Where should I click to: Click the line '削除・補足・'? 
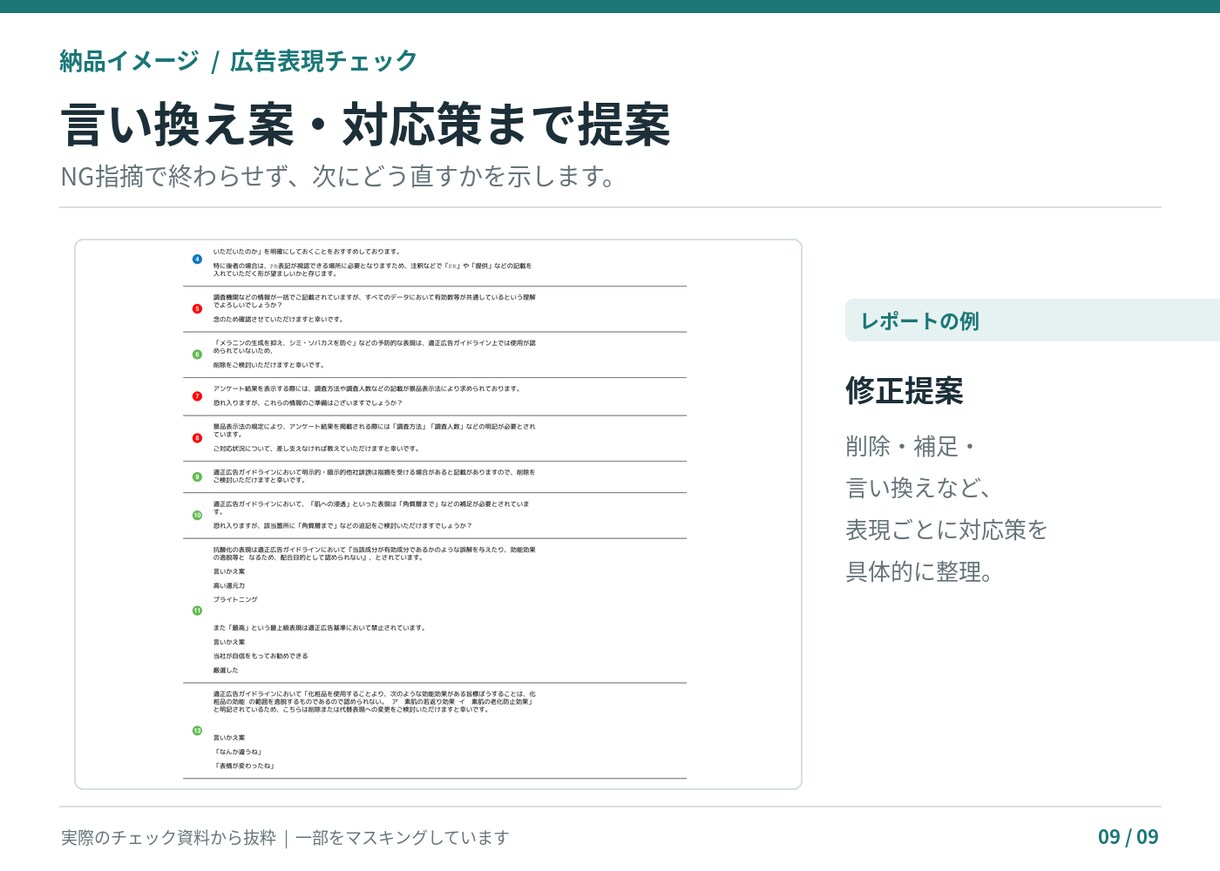(x=910, y=446)
